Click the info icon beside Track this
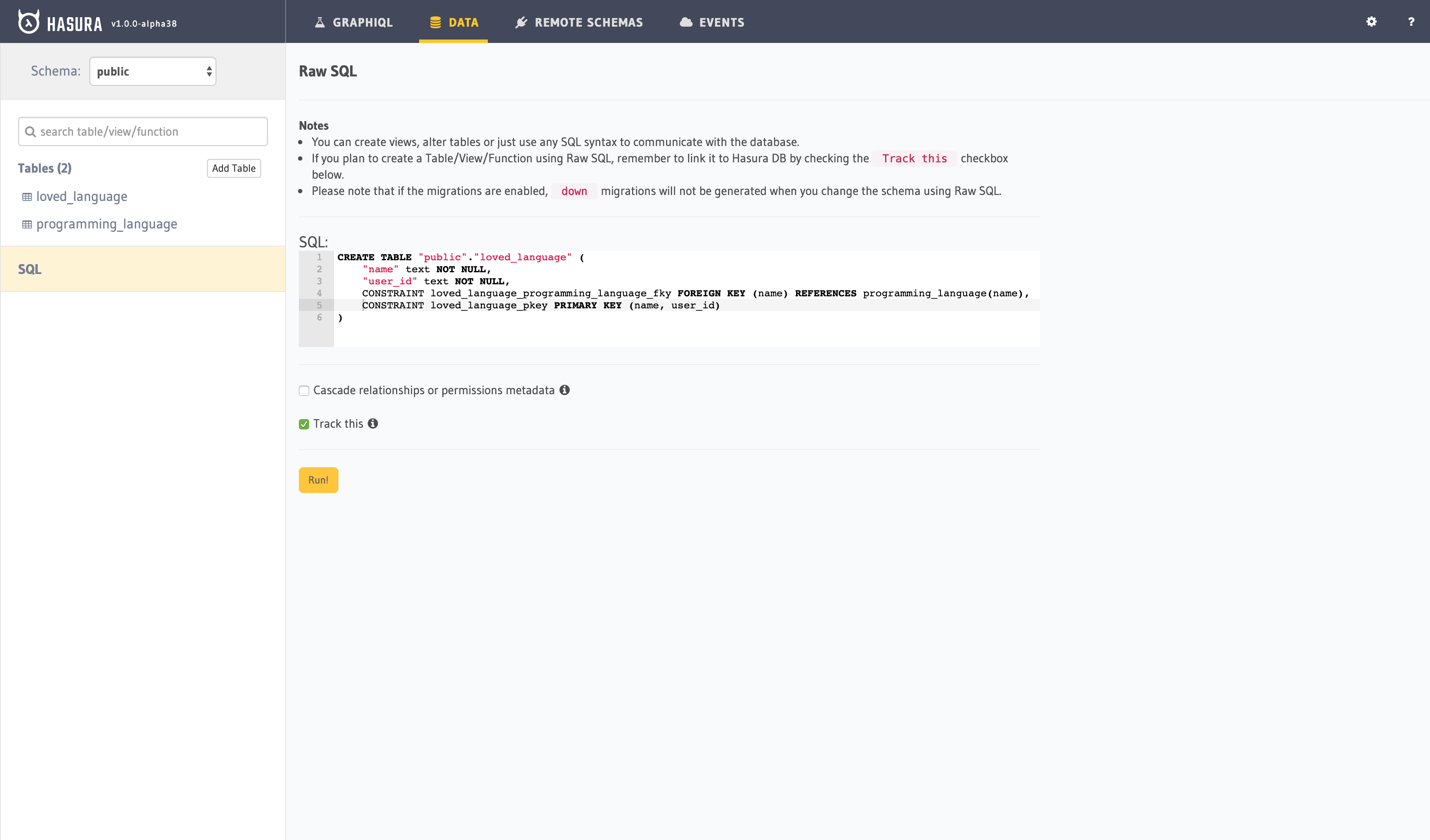This screenshot has height=840, width=1430. tap(373, 423)
